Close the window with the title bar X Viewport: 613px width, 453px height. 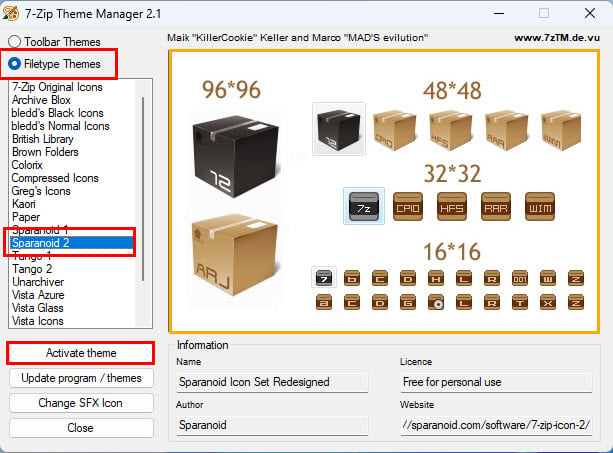(x=590, y=13)
